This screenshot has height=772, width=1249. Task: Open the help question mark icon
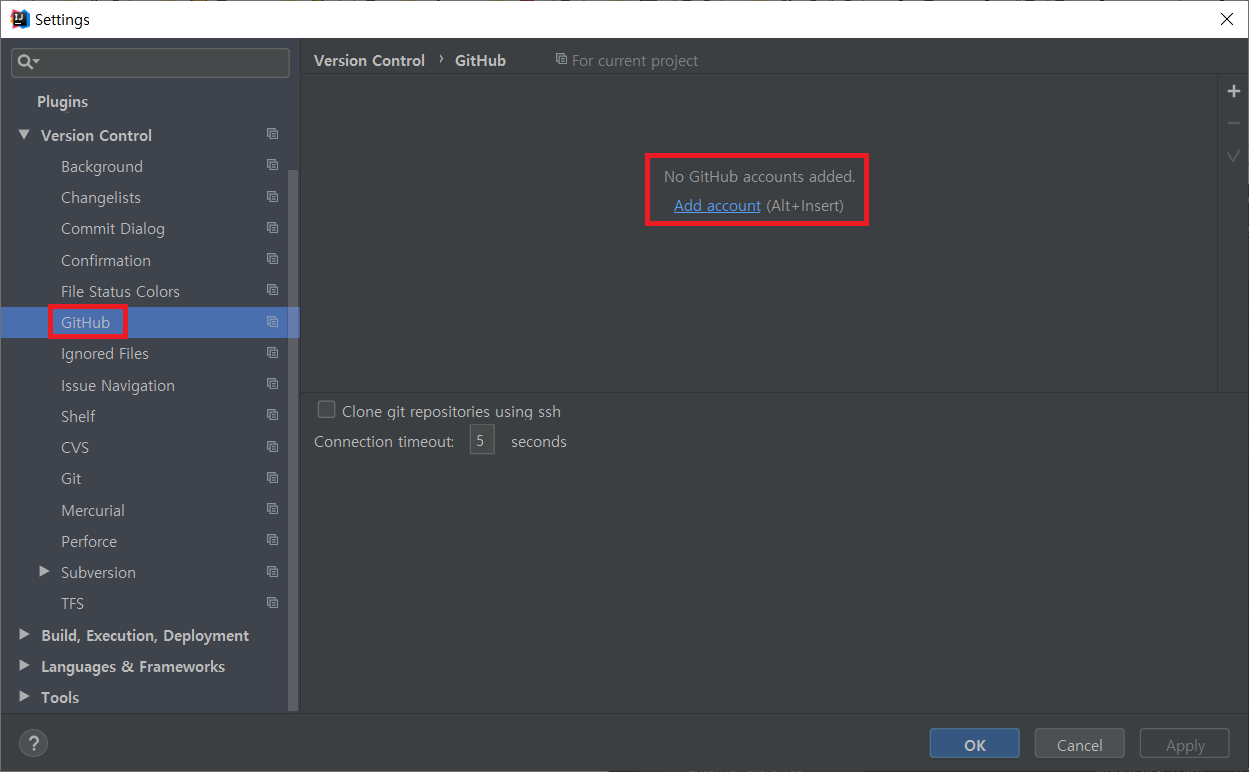pyautogui.click(x=33, y=743)
